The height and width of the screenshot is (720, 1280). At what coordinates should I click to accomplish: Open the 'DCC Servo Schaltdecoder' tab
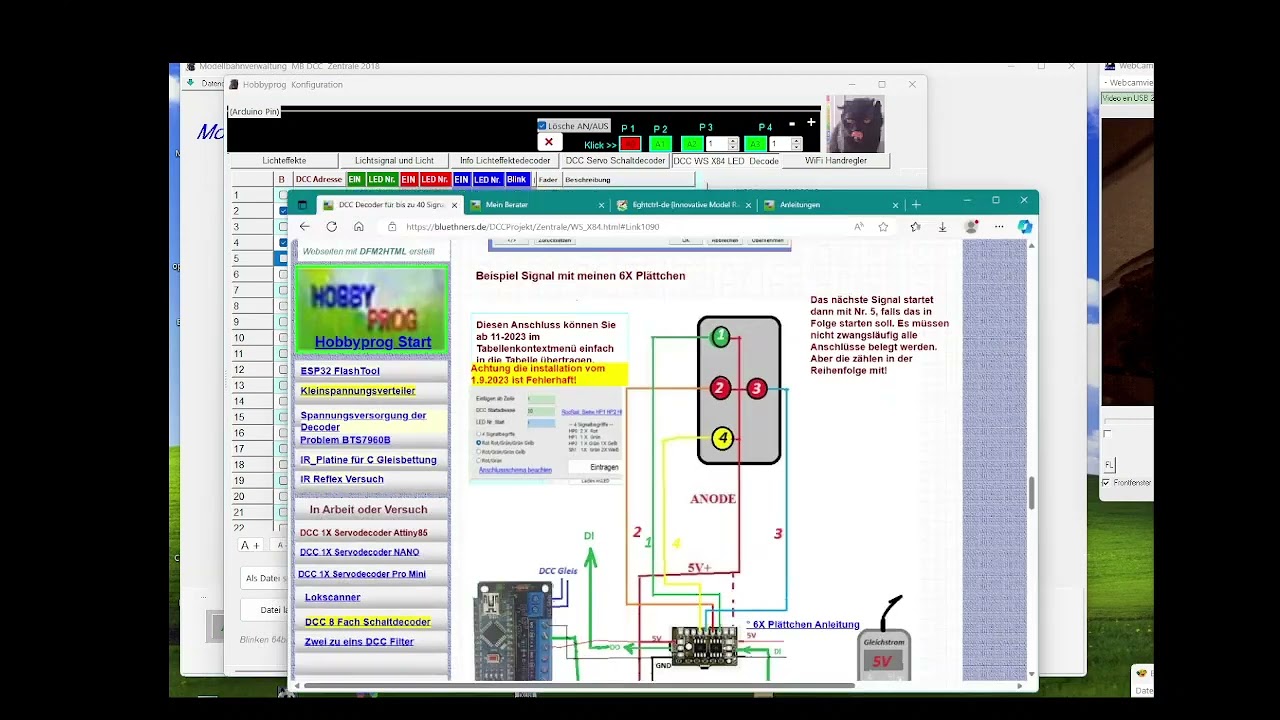[x=615, y=161]
